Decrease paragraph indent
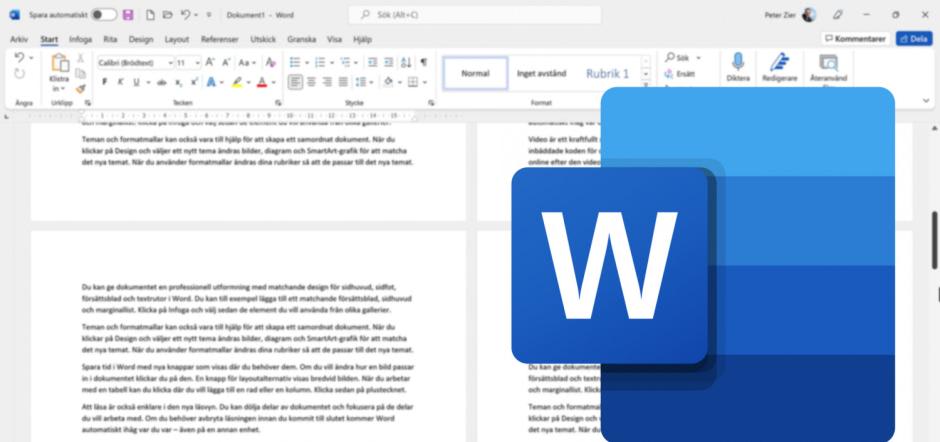Screen dimensions: 940x442 [372, 62]
